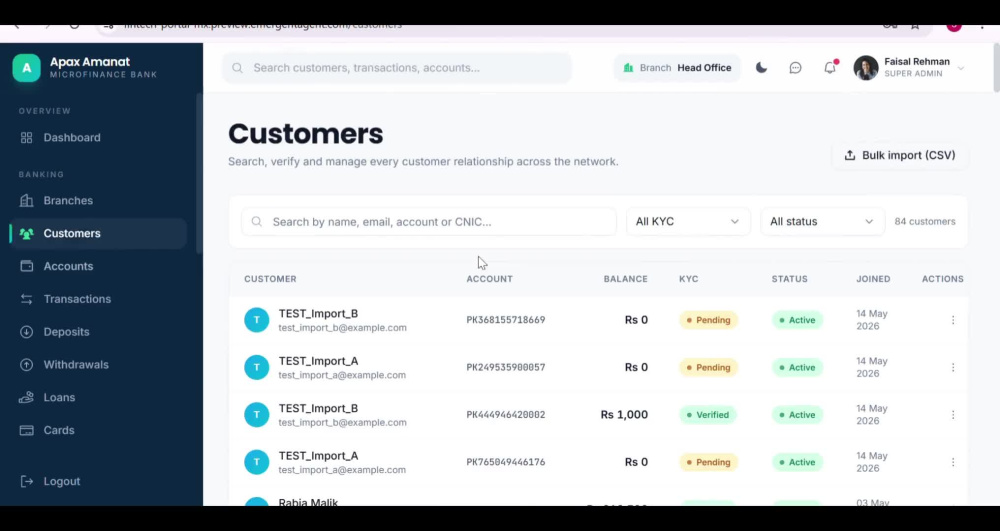The width and height of the screenshot is (1000, 531).
Task: Click the Loans hand icon
Action: click(26, 398)
